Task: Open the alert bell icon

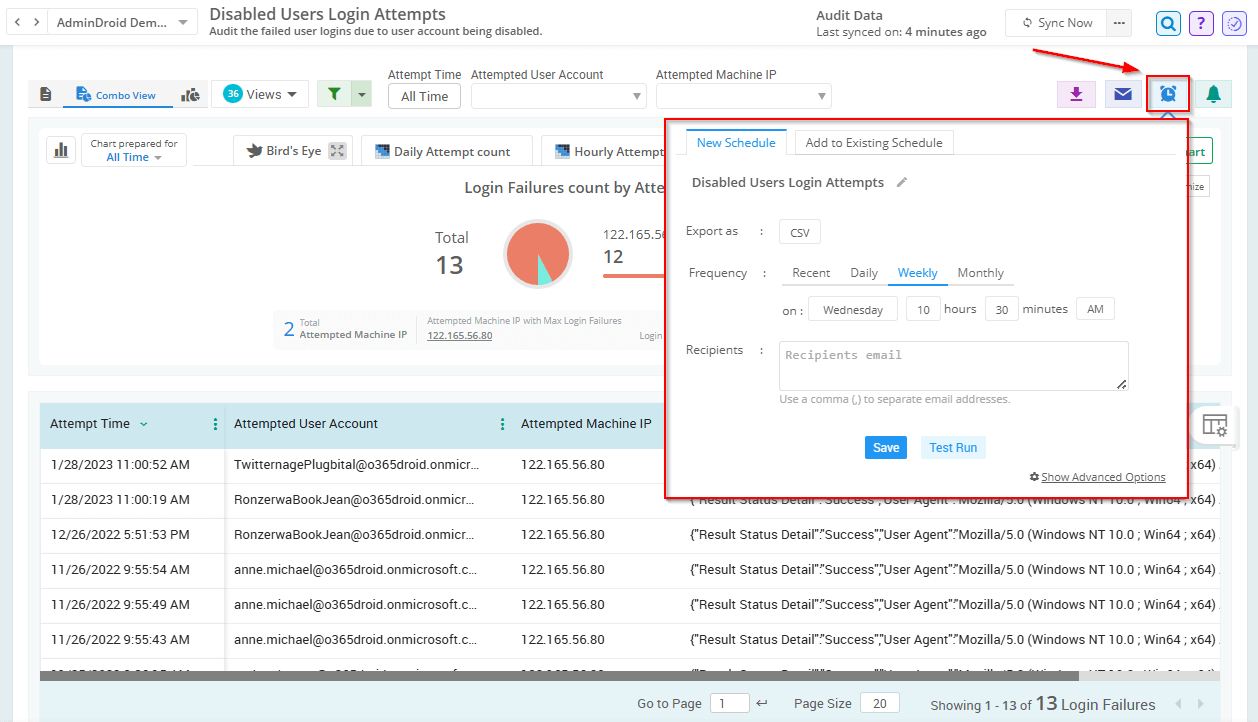Action: click(1213, 94)
